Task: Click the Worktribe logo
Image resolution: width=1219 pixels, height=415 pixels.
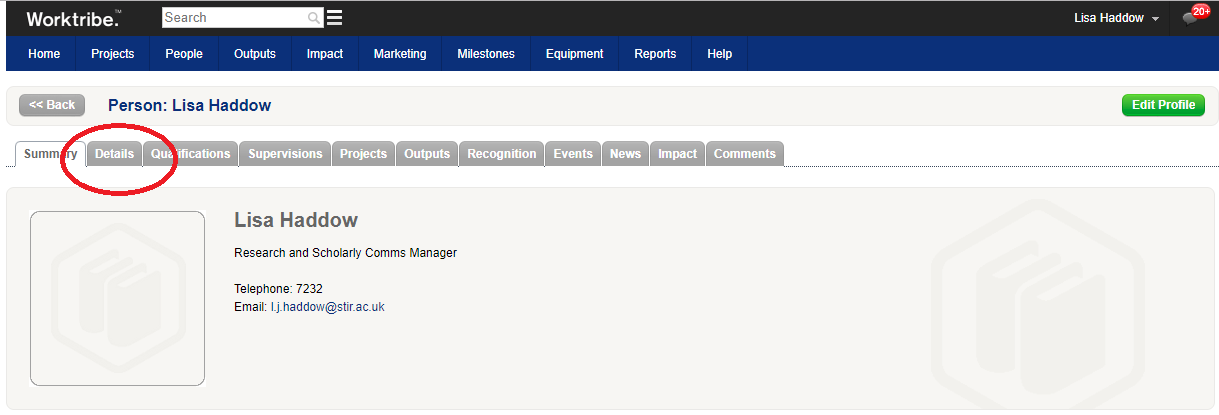Action: click(x=73, y=18)
